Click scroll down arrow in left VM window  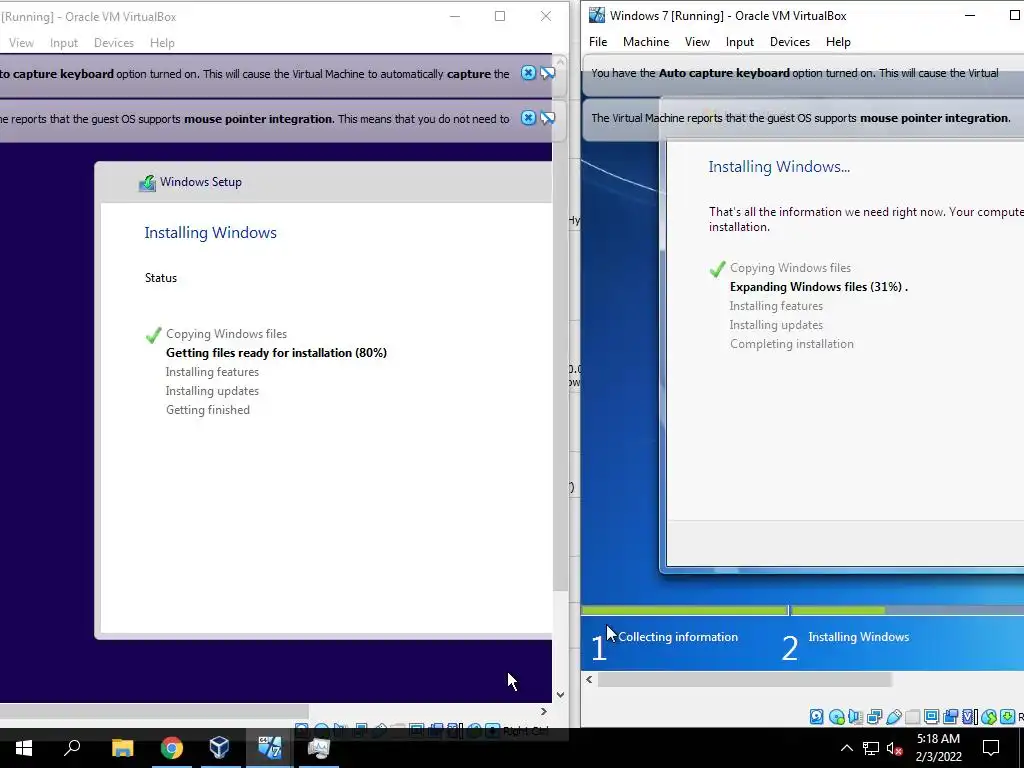(560, 695)
